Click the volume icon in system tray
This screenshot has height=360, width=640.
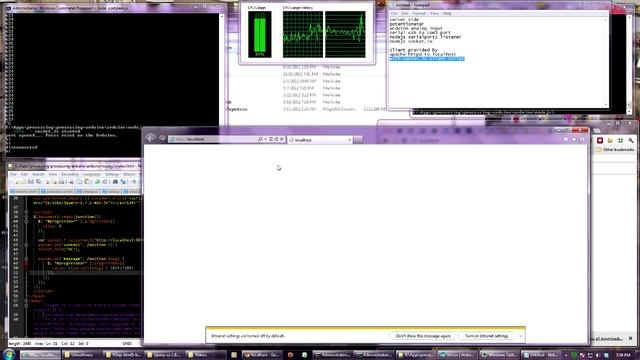pyautogui.click(x=598, y=356)
